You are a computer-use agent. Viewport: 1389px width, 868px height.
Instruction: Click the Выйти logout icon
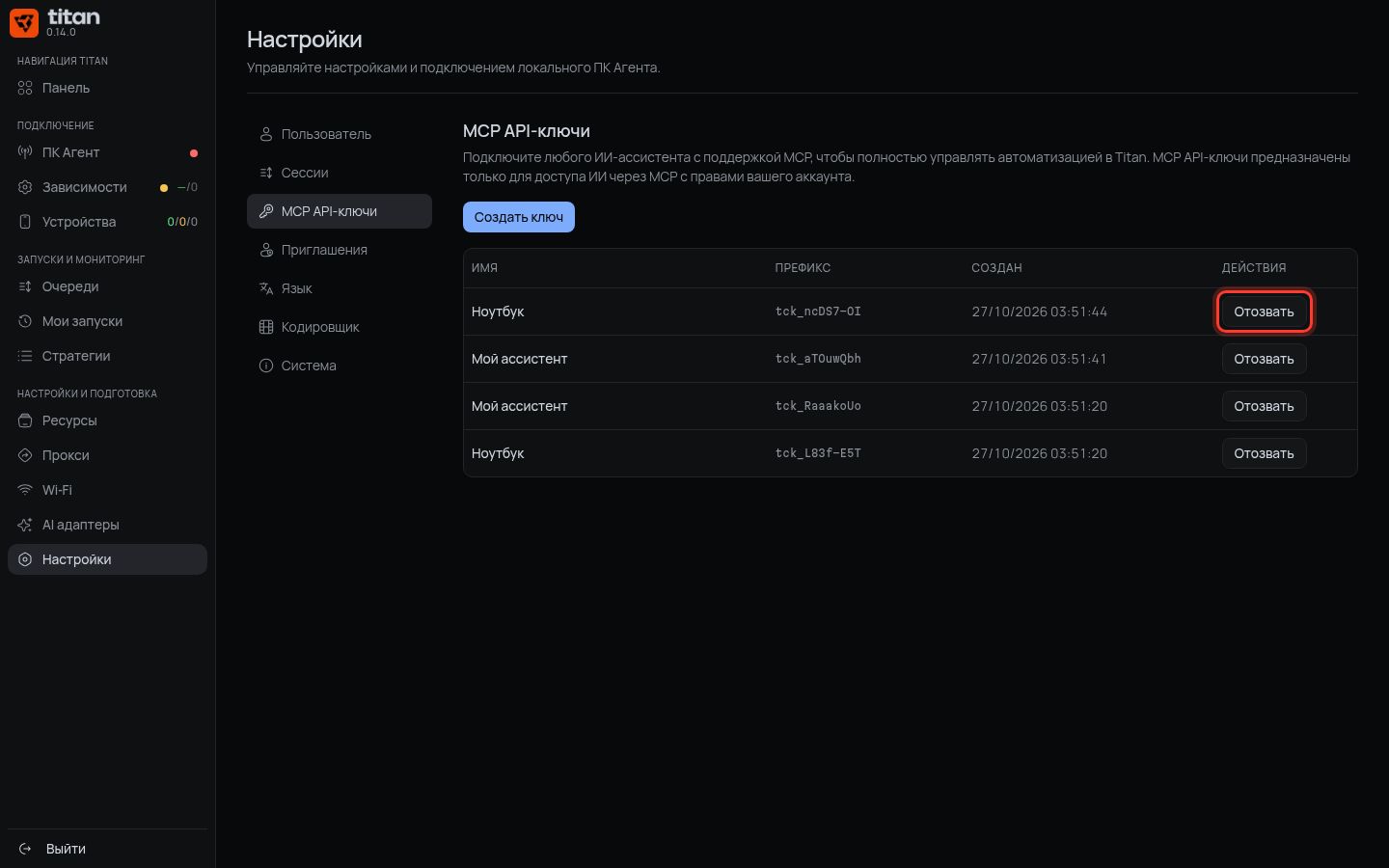25,849
